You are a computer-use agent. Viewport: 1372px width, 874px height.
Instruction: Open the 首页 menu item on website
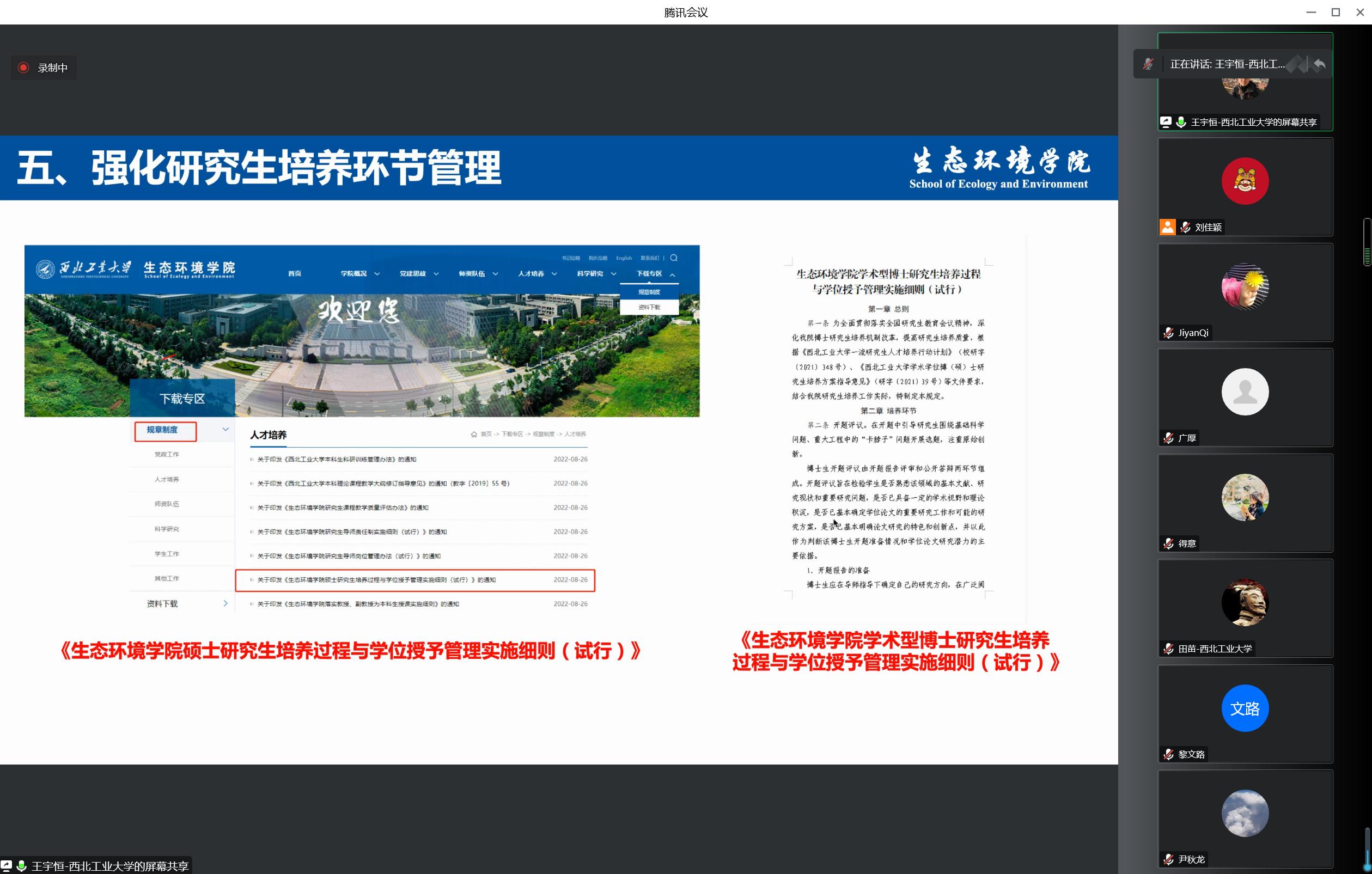[295, 274]
